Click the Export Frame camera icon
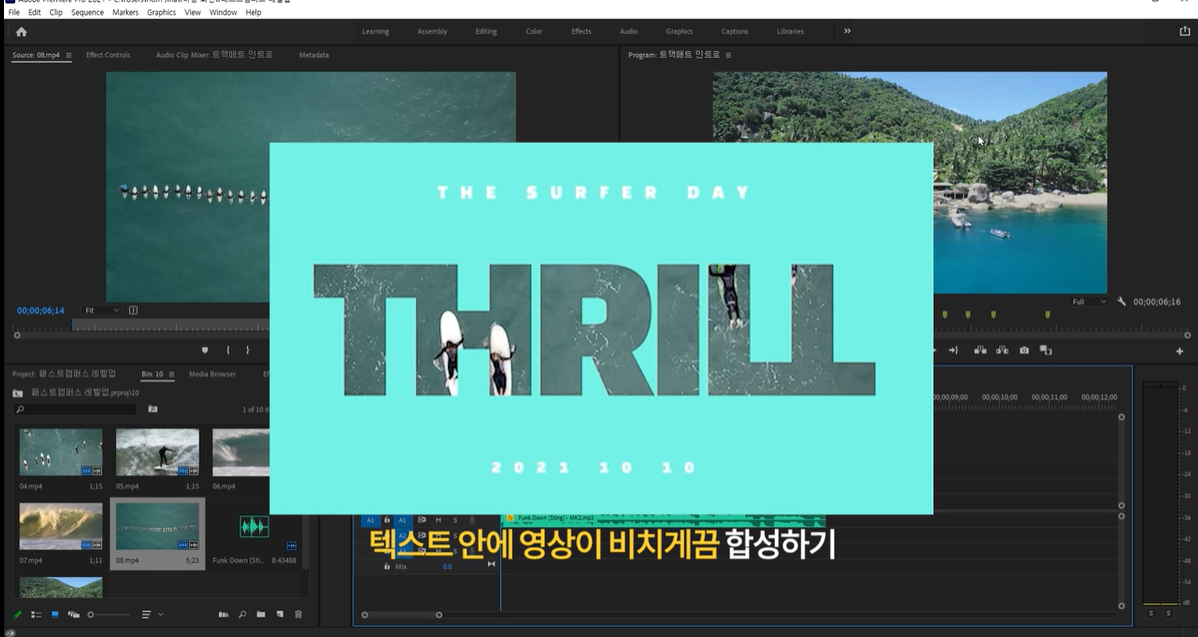Image resolution: width=1198 pixels, height=637 pixels. [x=1024, y=350]
